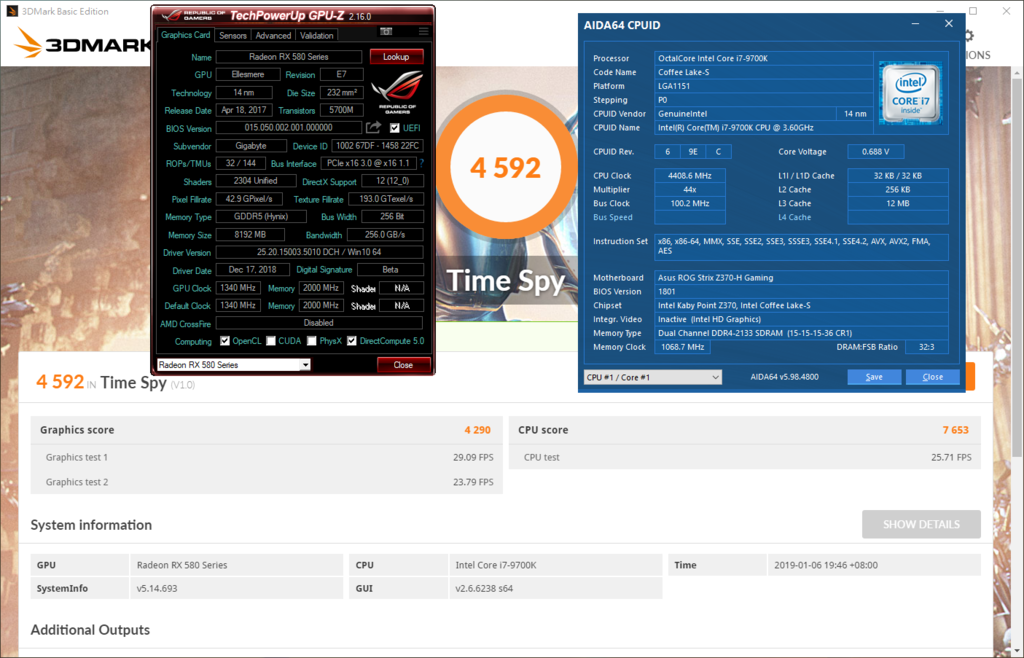Click the Additional Outputs heading

pos(90,630)
